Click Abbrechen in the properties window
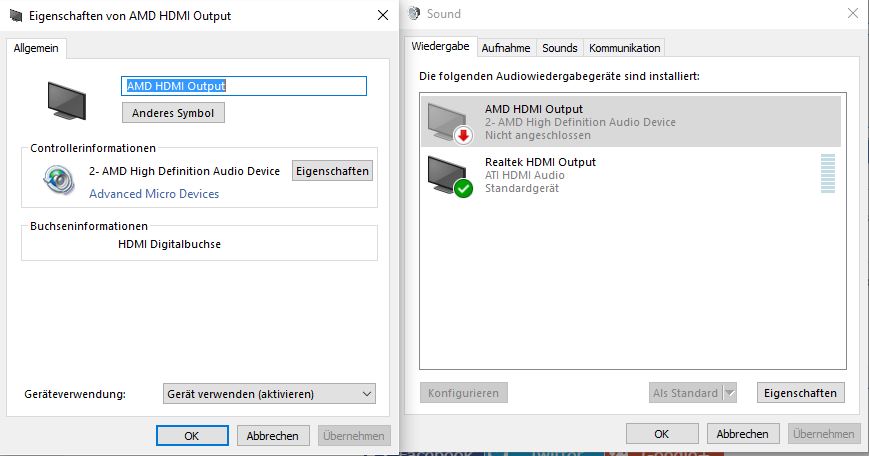Screen dimensions: 869x456 click(x=272, y=435)
